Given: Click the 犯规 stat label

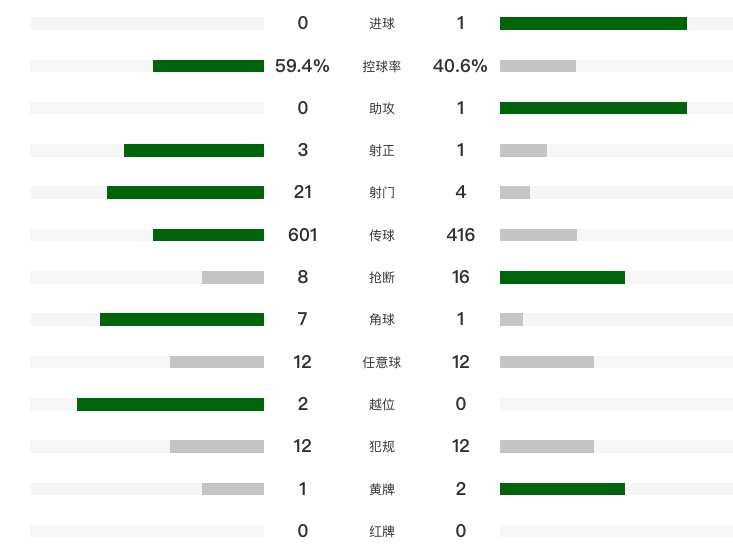Looking at the screenshot, I should click(x=381, y=447).
